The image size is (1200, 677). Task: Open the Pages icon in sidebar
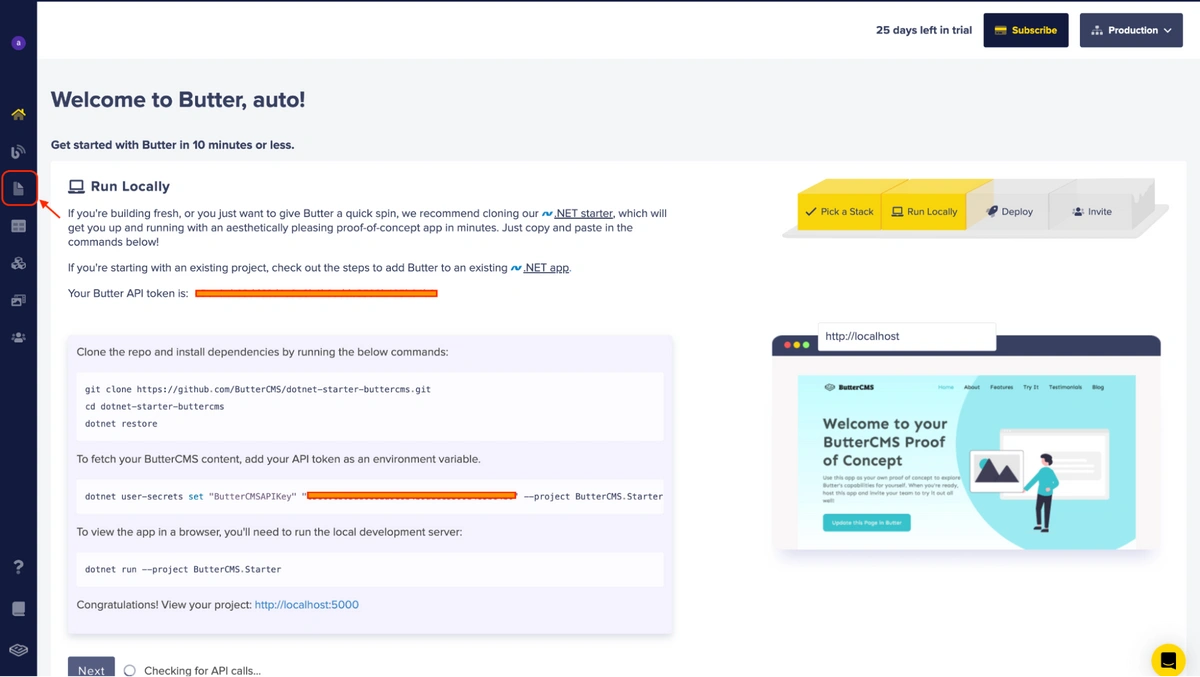18,189
